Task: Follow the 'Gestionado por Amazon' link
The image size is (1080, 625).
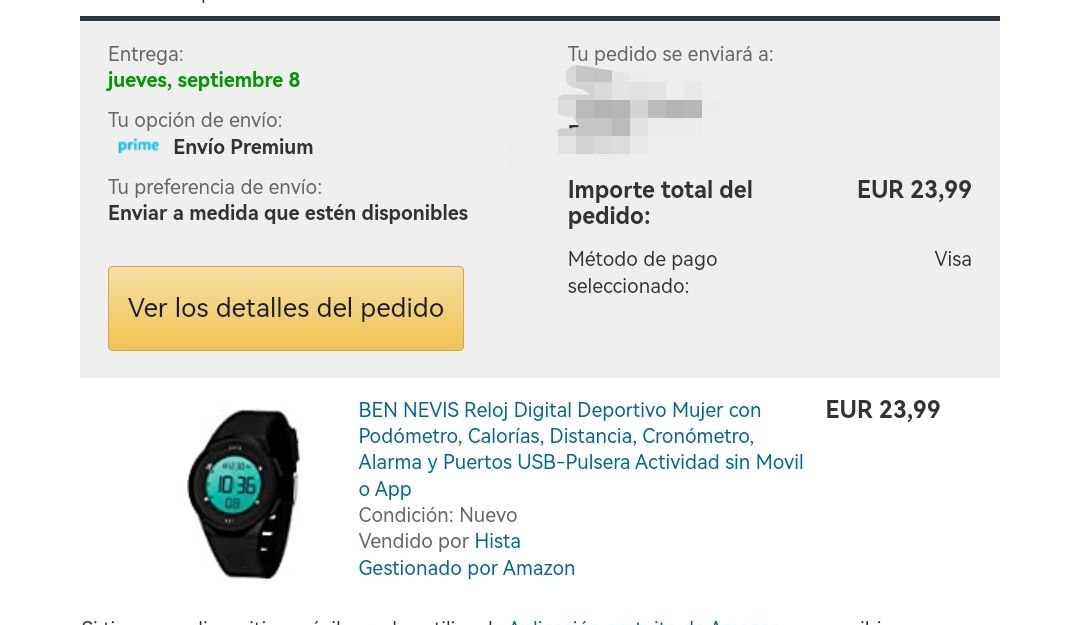Action: [466, 568]
